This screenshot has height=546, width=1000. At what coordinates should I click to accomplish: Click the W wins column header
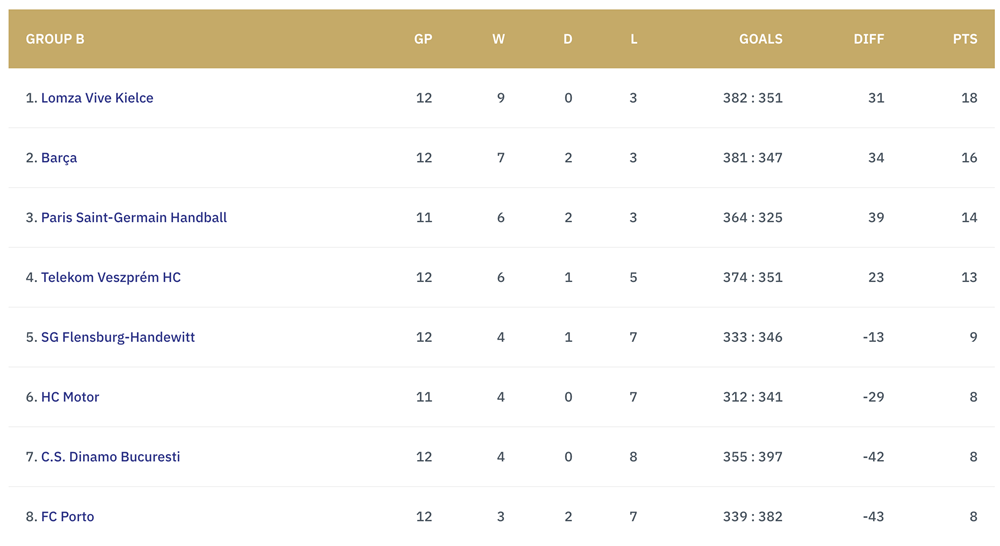click(x=499, y=39)
